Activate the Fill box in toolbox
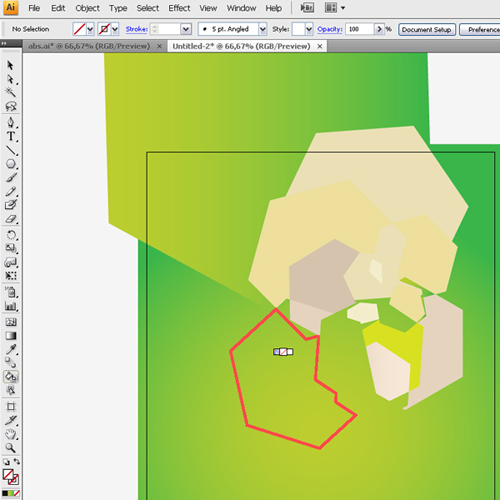 pyautogui.click(x=8, y=475)
